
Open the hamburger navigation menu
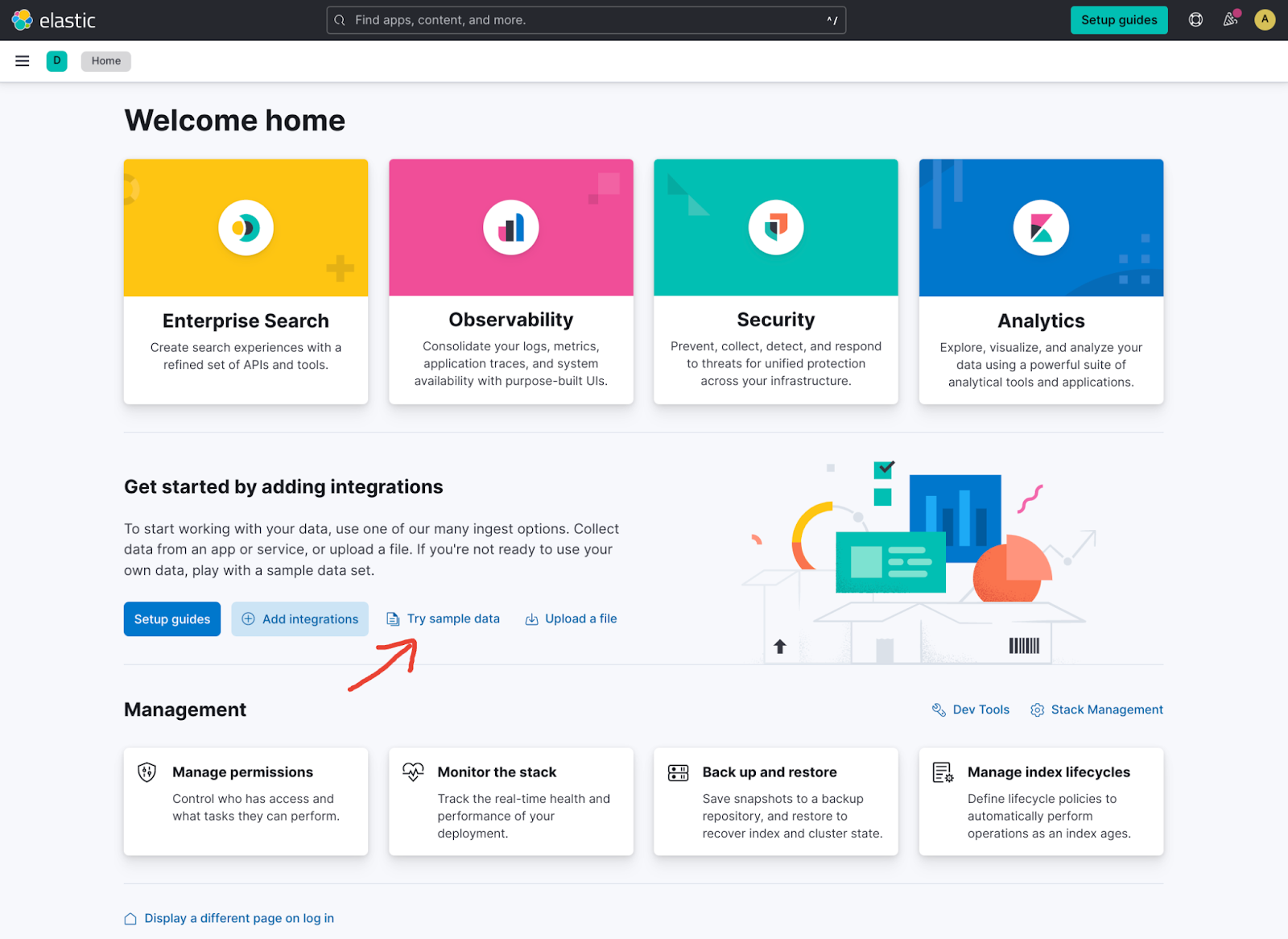(23, 61)
